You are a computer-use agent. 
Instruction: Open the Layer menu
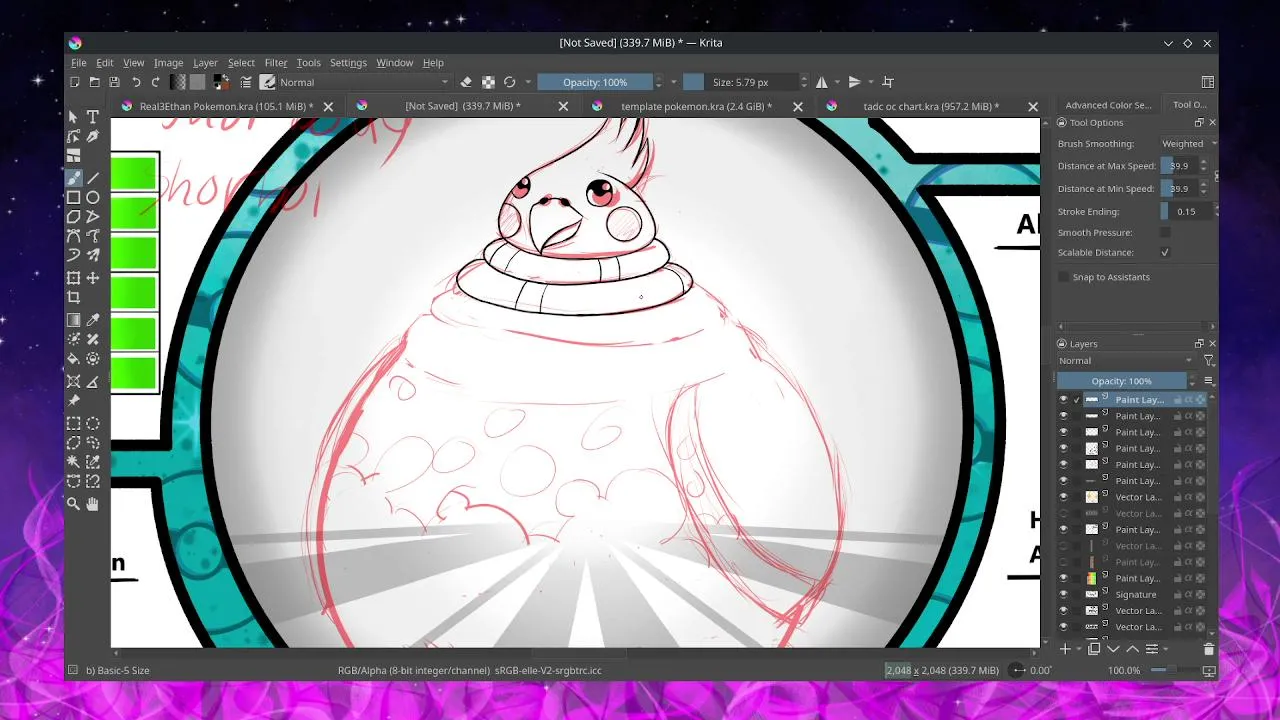click(x=205, y=63)
